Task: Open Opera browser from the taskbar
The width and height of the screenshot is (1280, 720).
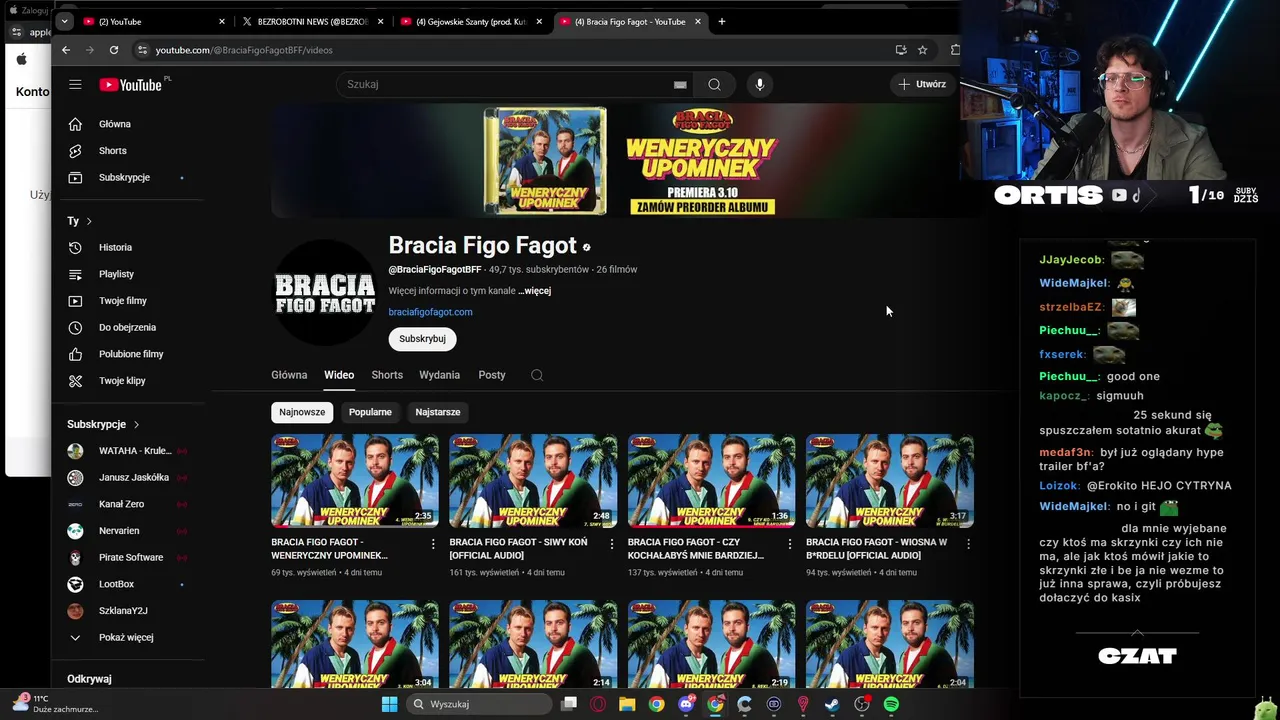Action: pos(598,704)
